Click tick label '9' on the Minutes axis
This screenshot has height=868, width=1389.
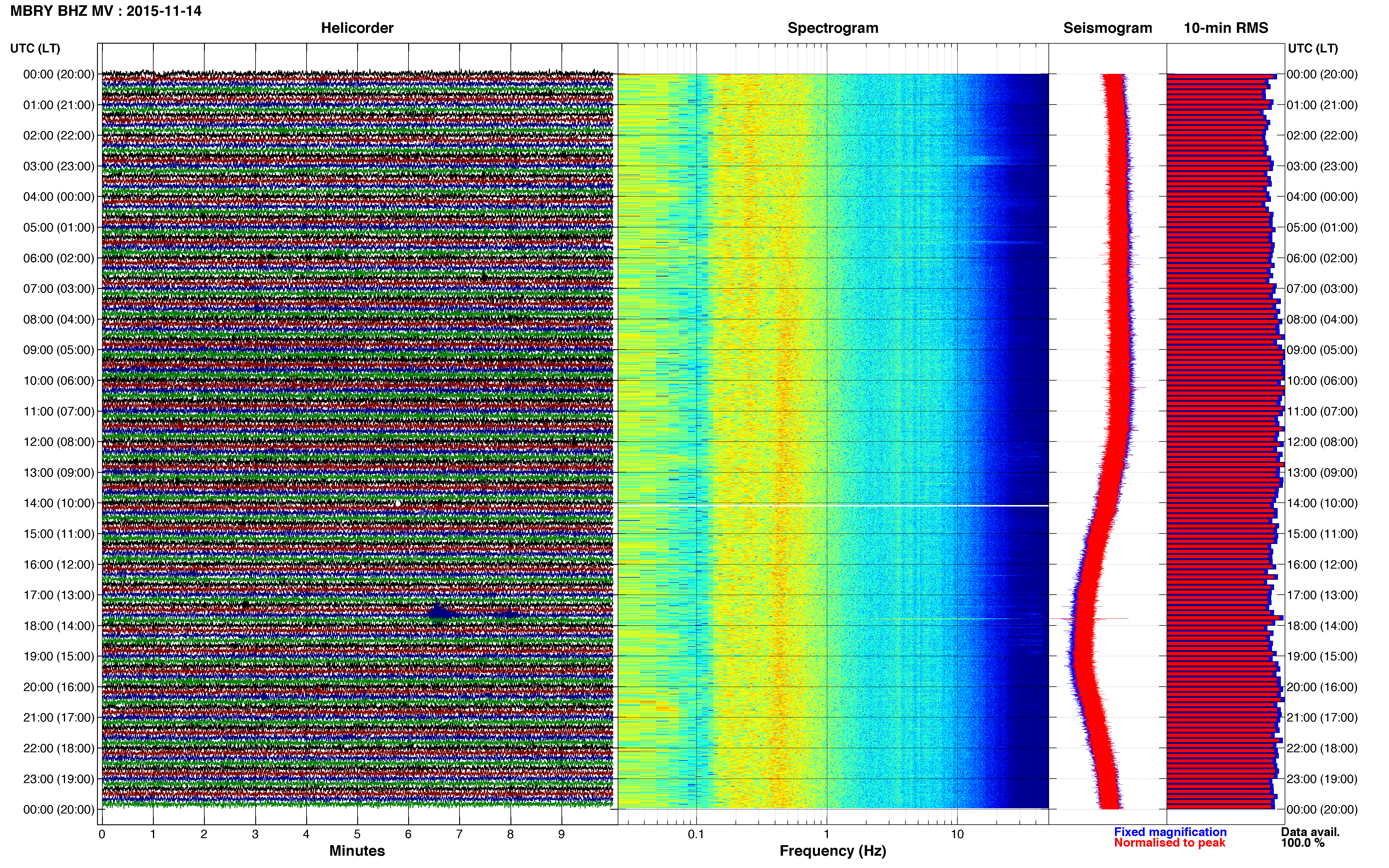coord(561,835)
